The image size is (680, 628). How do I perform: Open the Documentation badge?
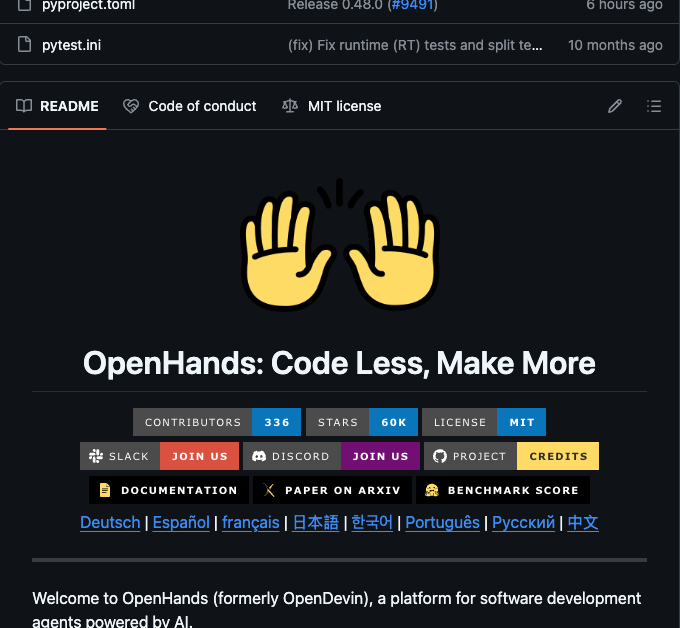tap(169, 490)
